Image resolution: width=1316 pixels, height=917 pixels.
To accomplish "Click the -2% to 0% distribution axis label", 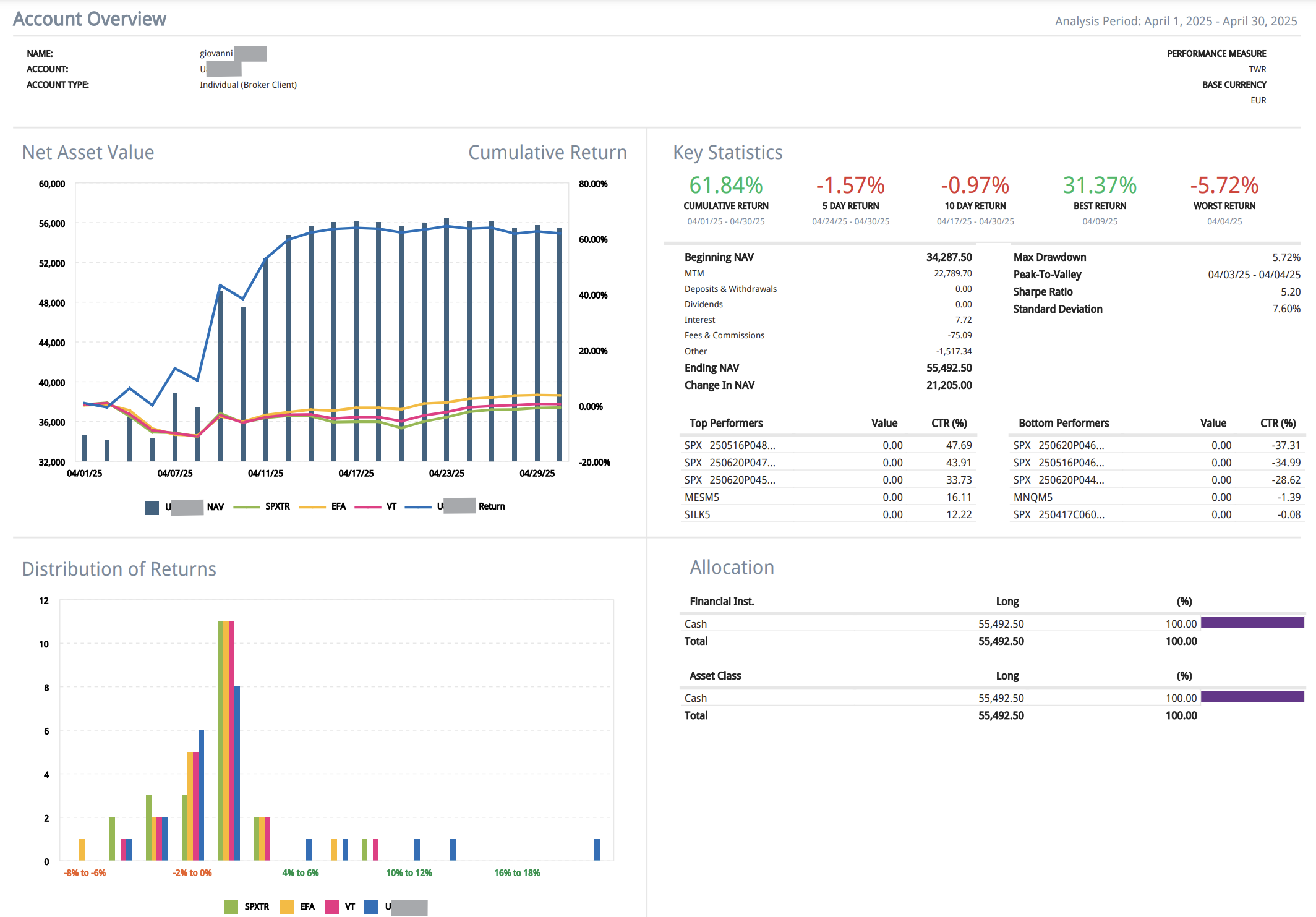I will (192, 873).
